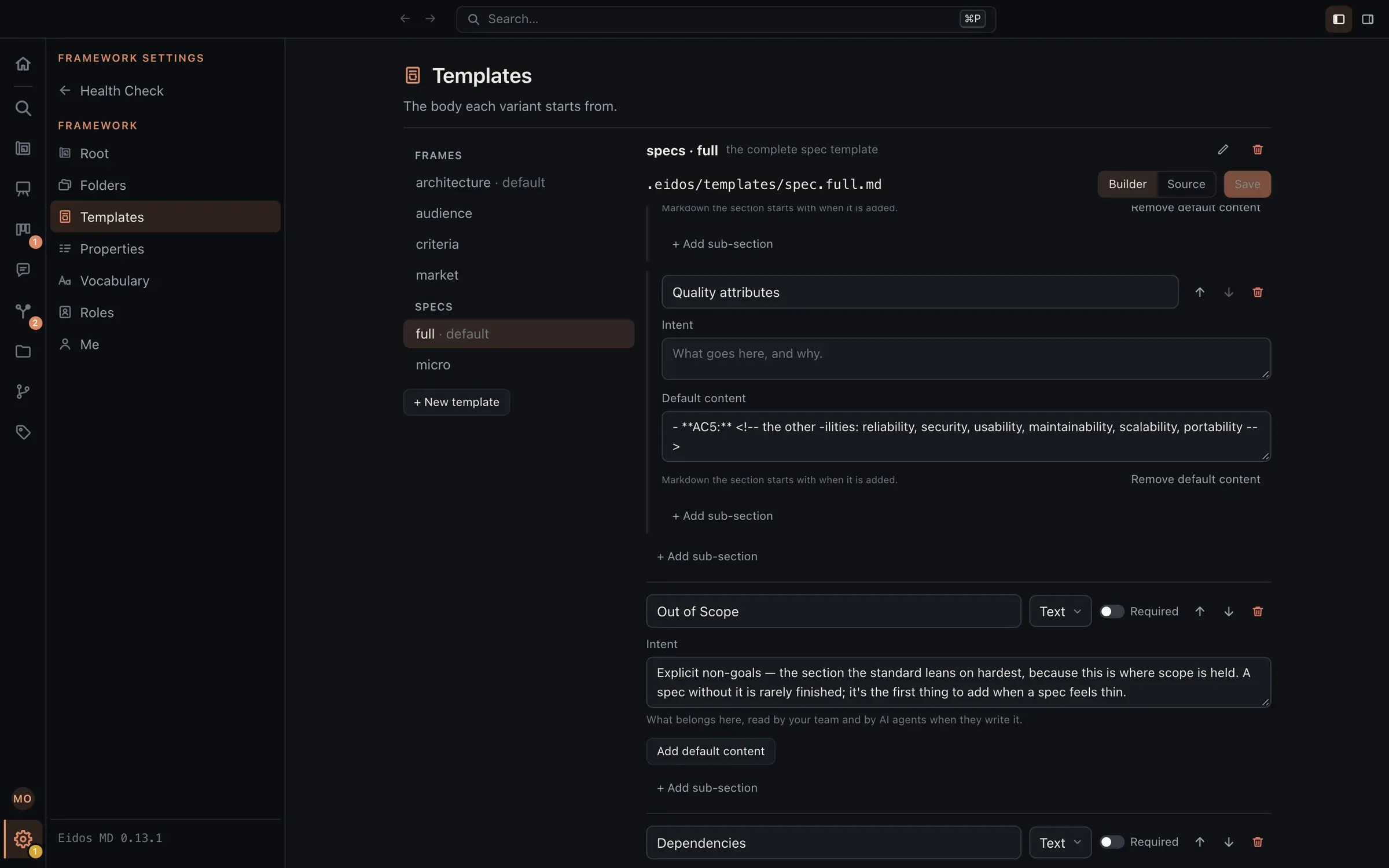Navigate back with the left arrow

tap(405, 19)
